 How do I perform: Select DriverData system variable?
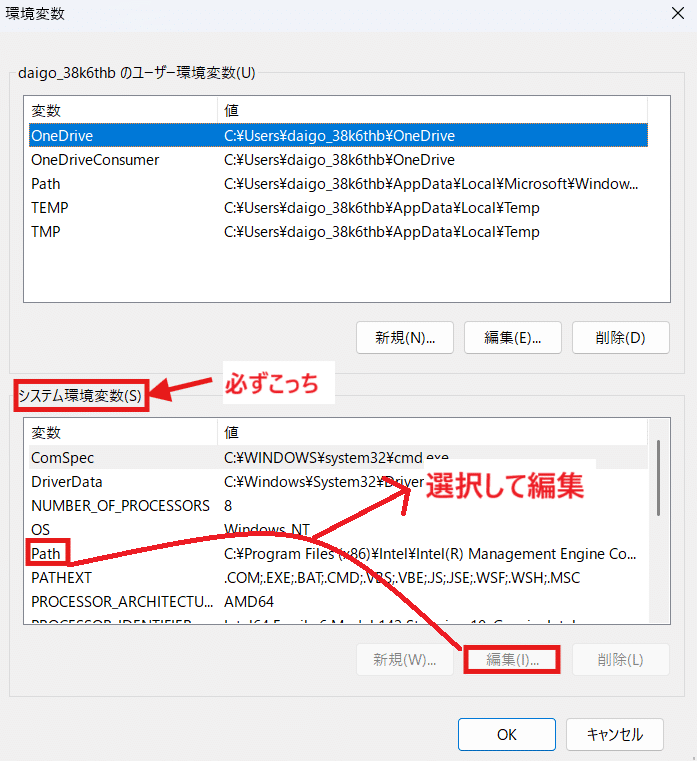[x=338, y=481]
